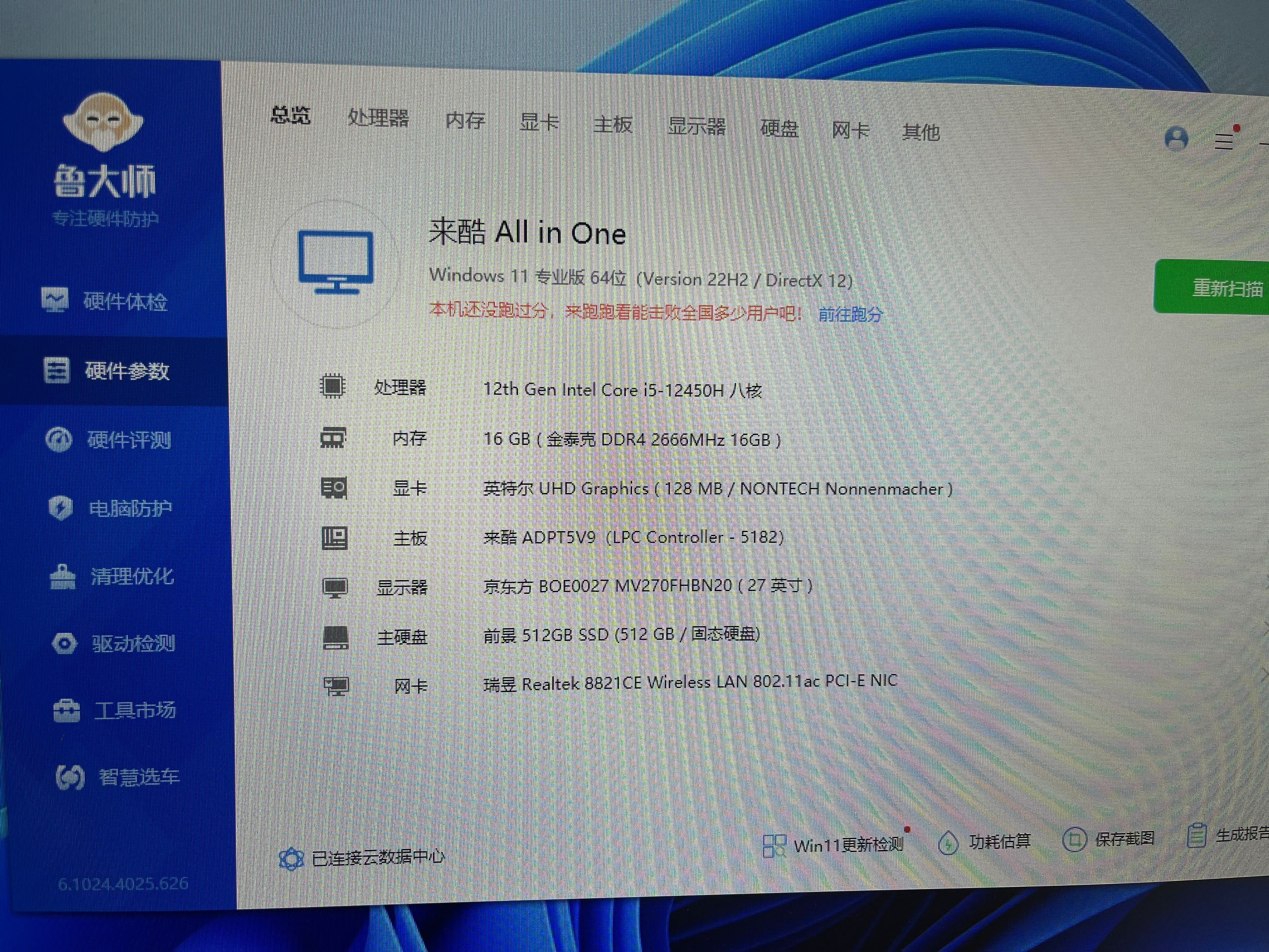Click the 保存截图 capture icon
This screenshot has height=952, width=1269.
pyautogui.click(x=1074, y=840)
